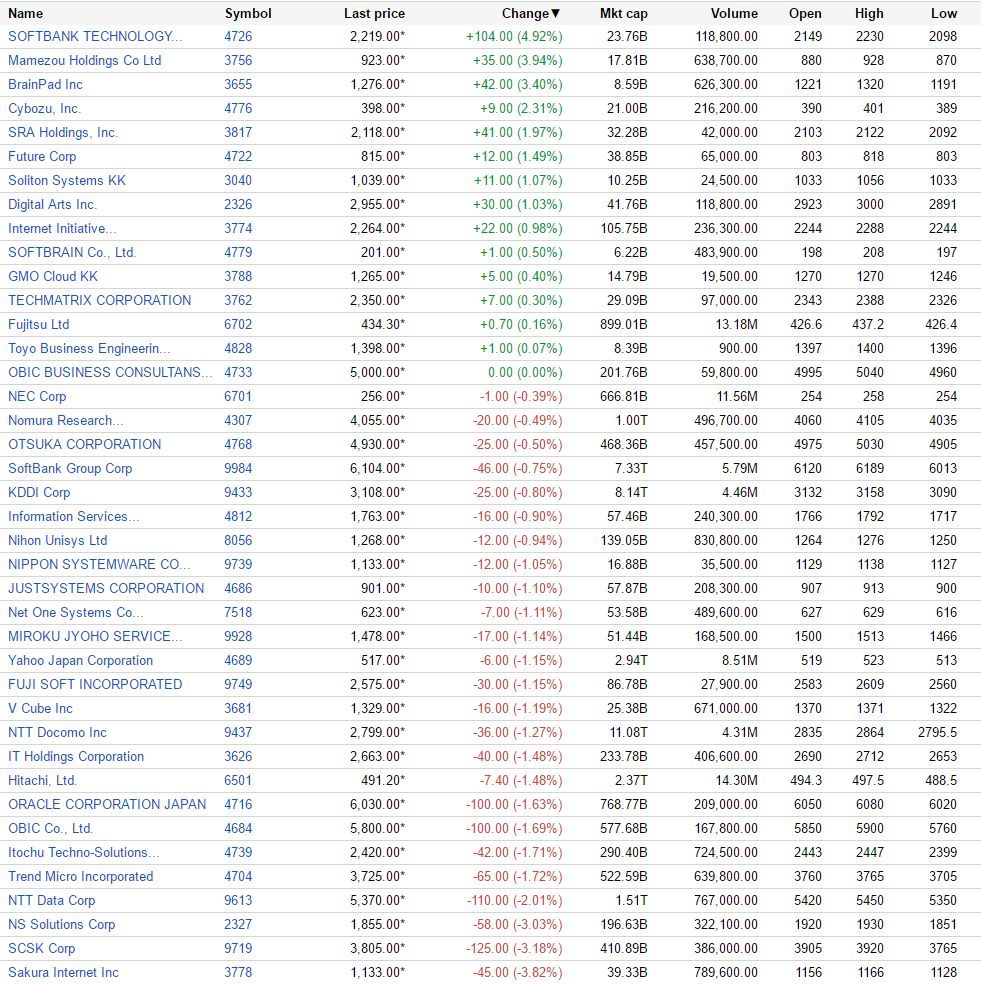Sort table by Name column header

tap(25, 13)
